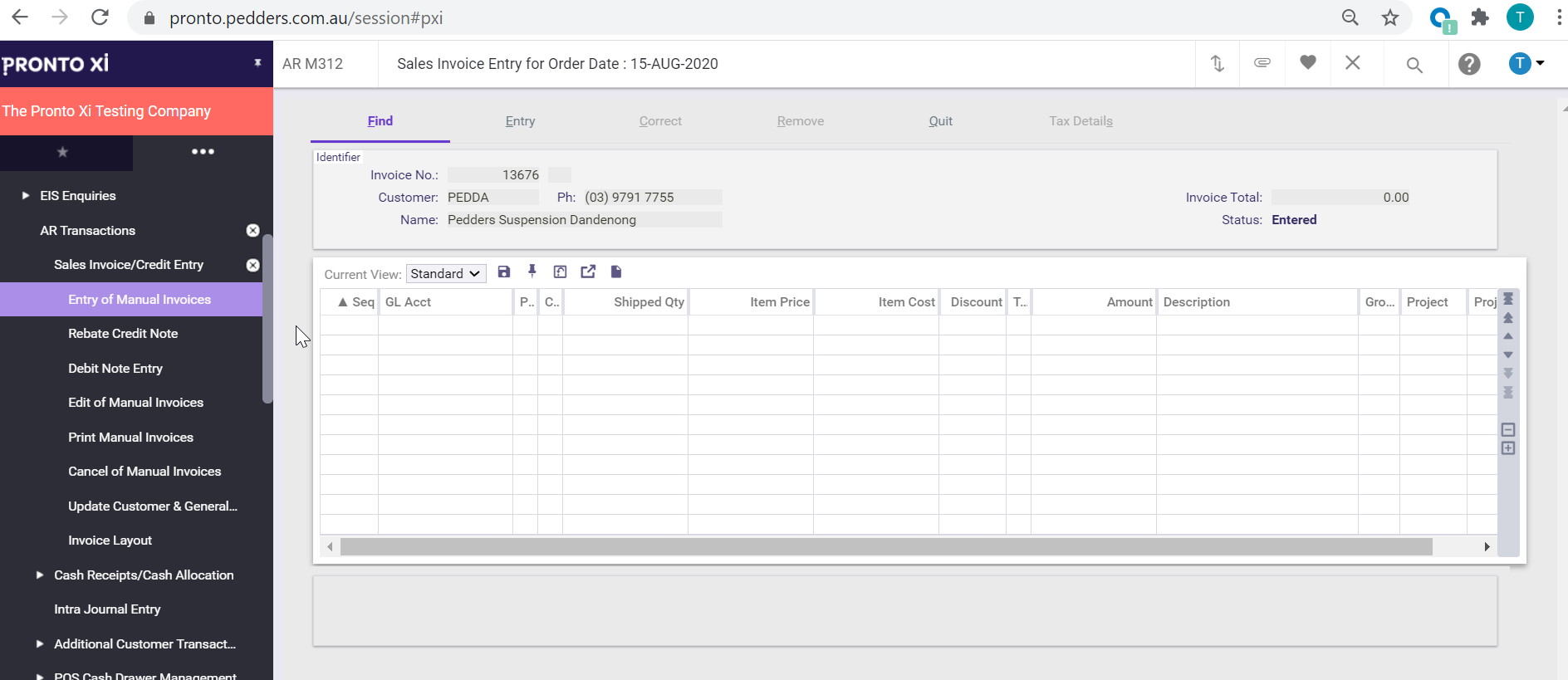This screenshot has width=1568, height=680.
Task: Close the screen with the header X icon
Action: [1353, 62]
